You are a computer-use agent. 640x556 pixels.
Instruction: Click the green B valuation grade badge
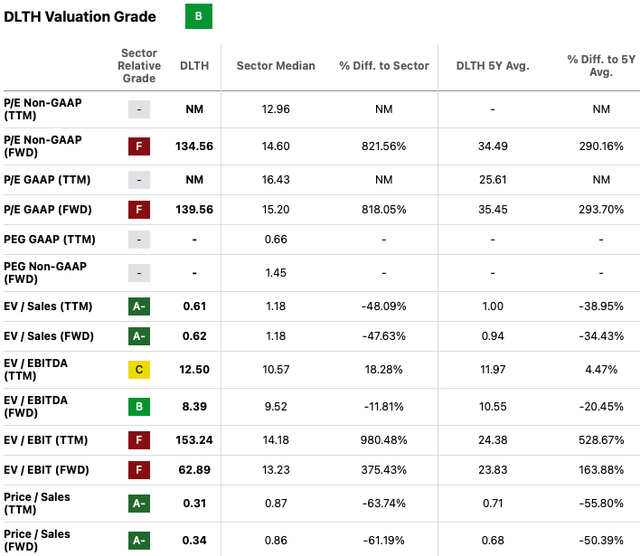coord(198,17)
